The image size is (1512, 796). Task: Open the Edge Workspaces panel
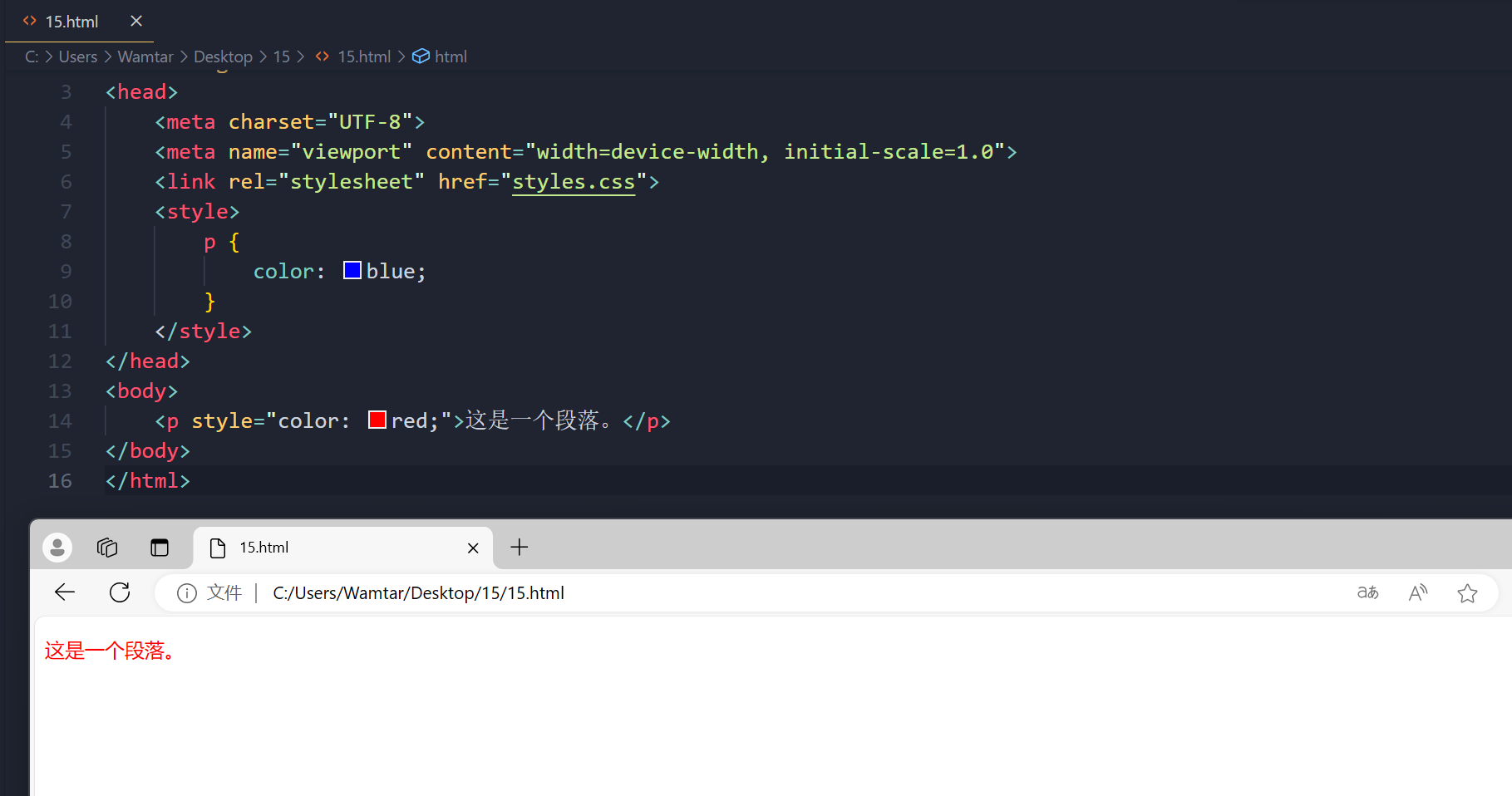click(x=106, y=547)
